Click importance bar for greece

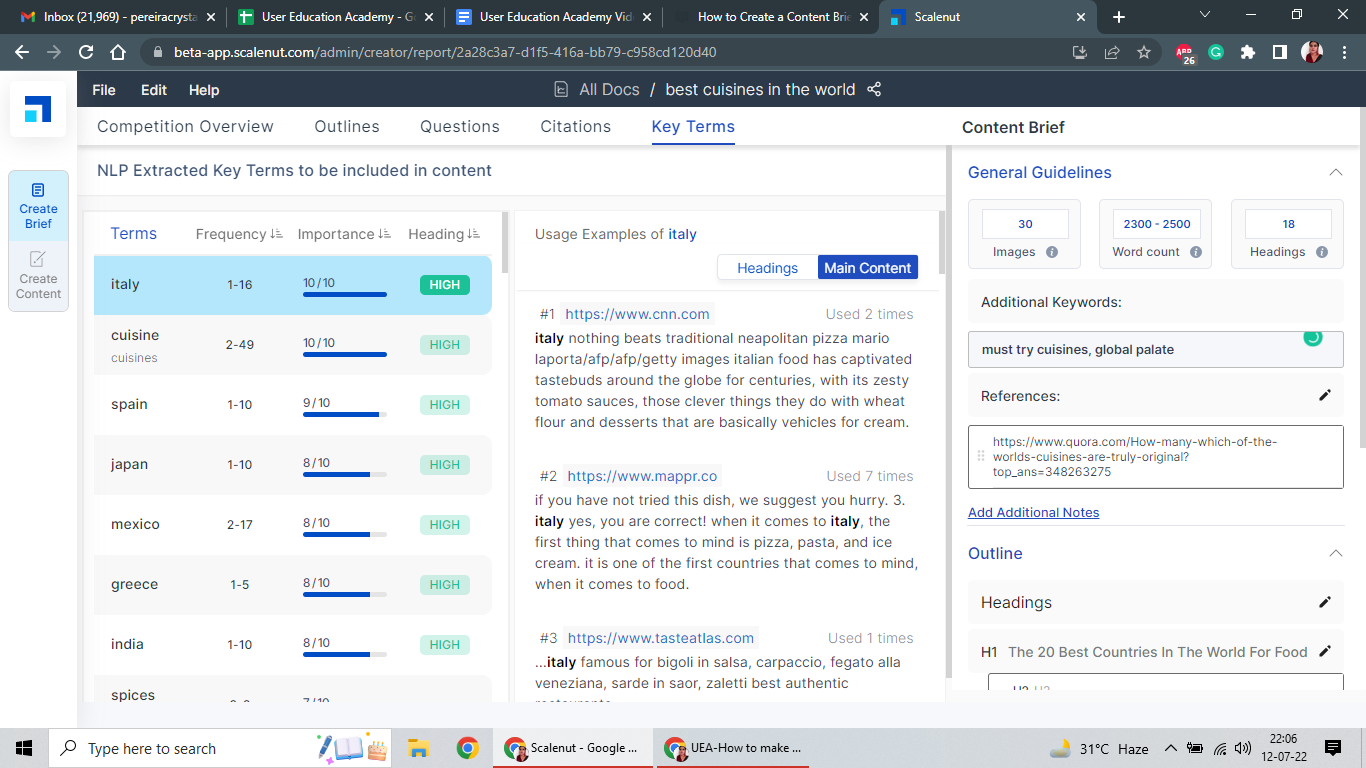coord(345,594)
